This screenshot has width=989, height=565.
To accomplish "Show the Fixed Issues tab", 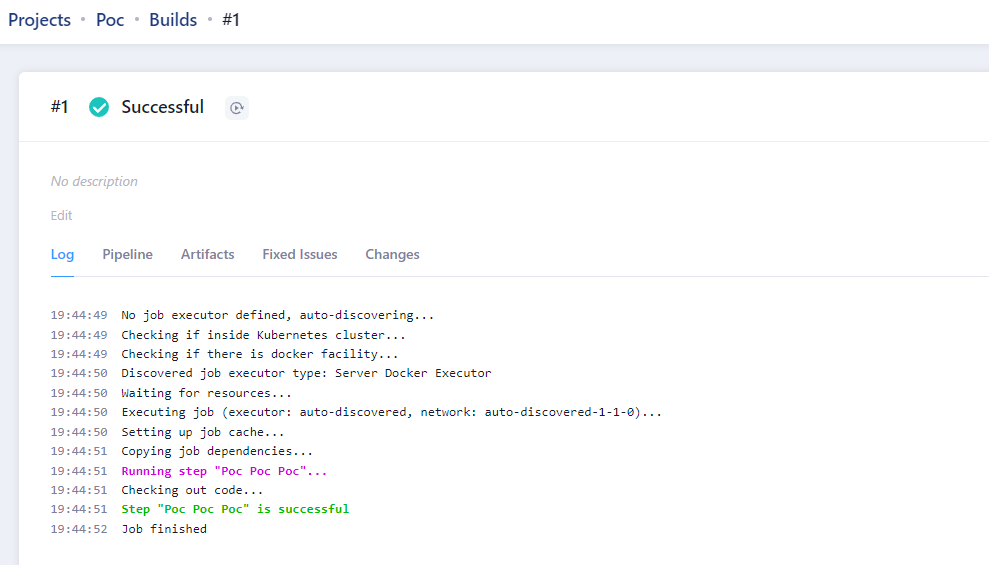I will 300,255.
